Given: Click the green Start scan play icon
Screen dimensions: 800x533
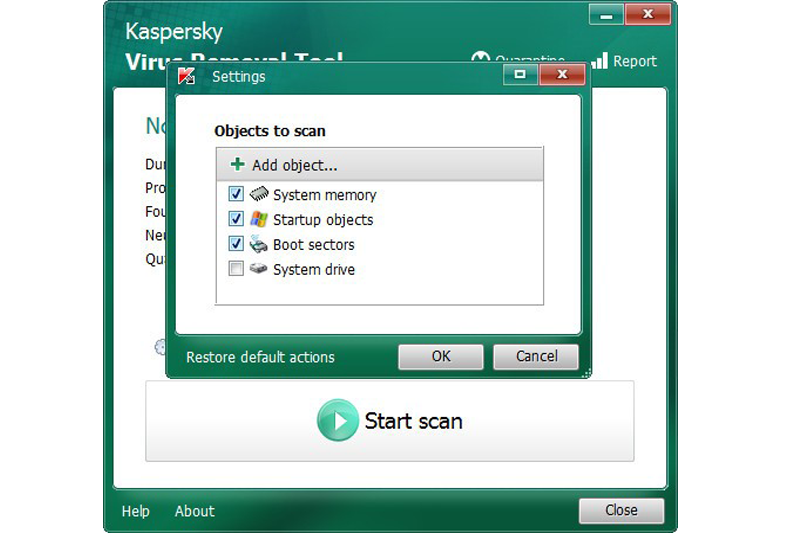Looking at the screenshot, I should [x=338, y=420].
